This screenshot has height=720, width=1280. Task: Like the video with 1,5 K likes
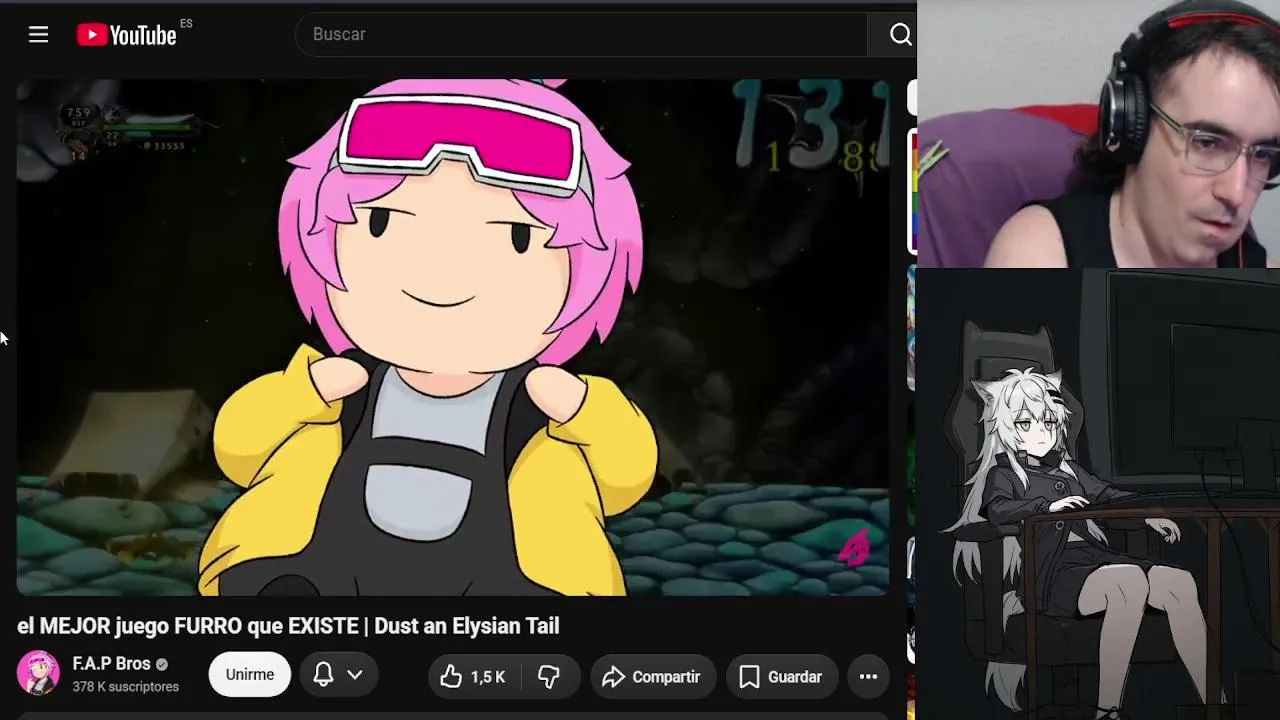[472, 677]
